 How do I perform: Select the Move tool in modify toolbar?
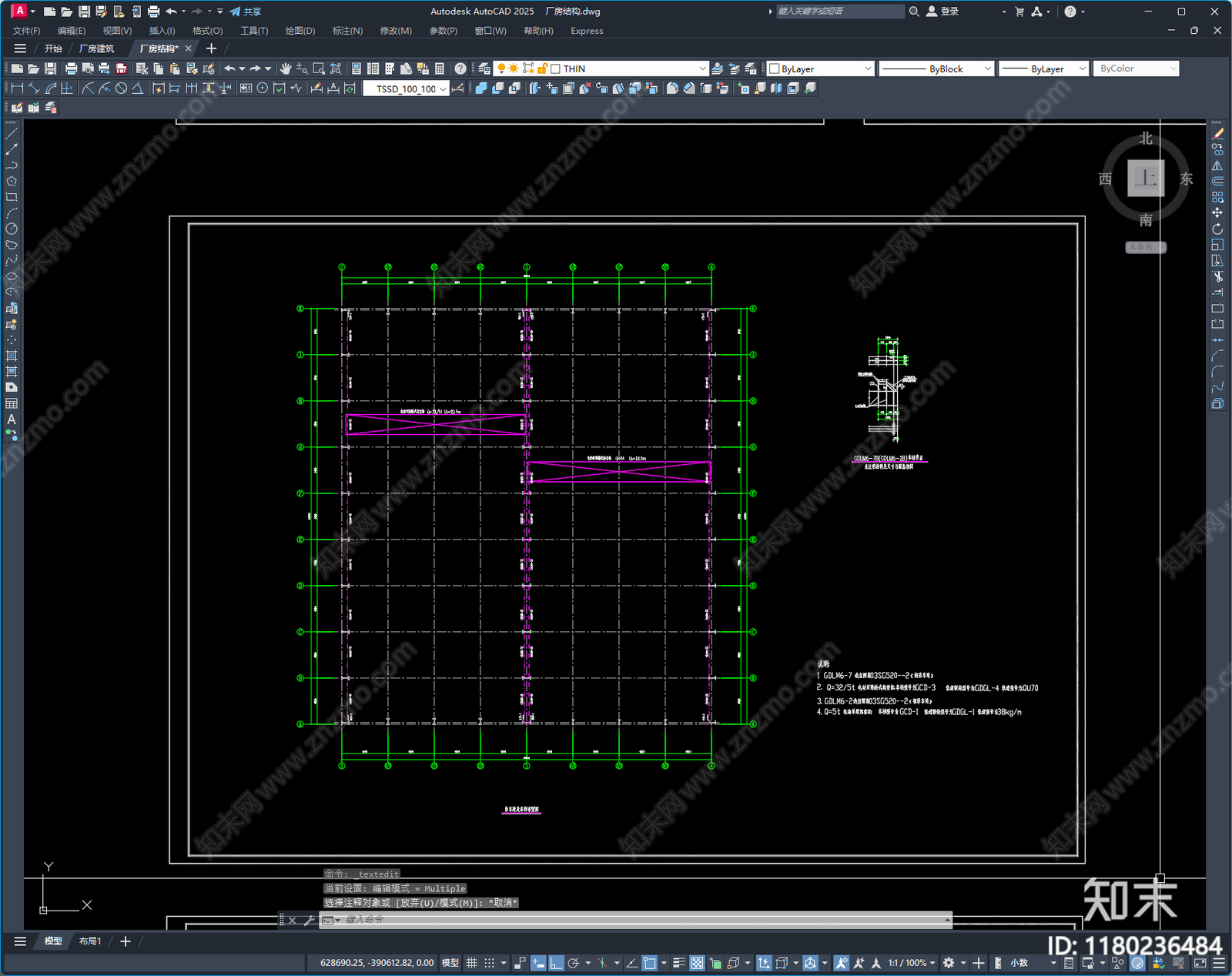1217,212
